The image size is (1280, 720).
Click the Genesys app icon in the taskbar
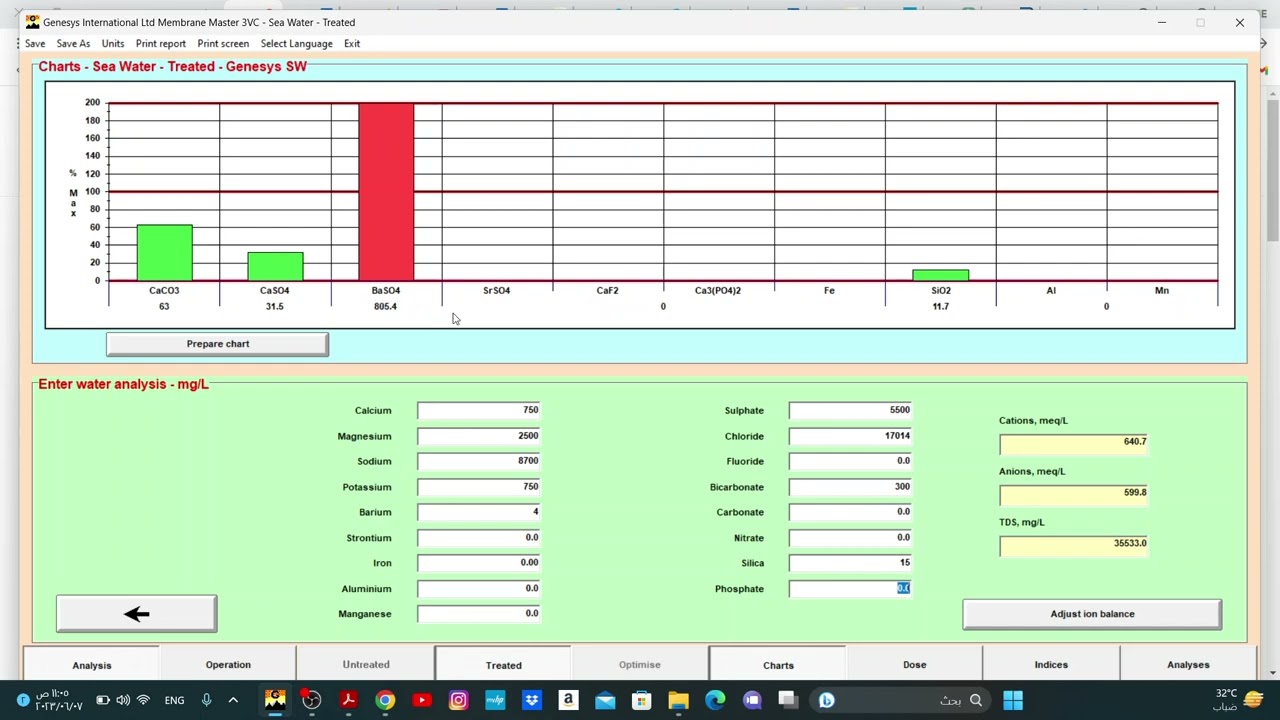(275, 700)
